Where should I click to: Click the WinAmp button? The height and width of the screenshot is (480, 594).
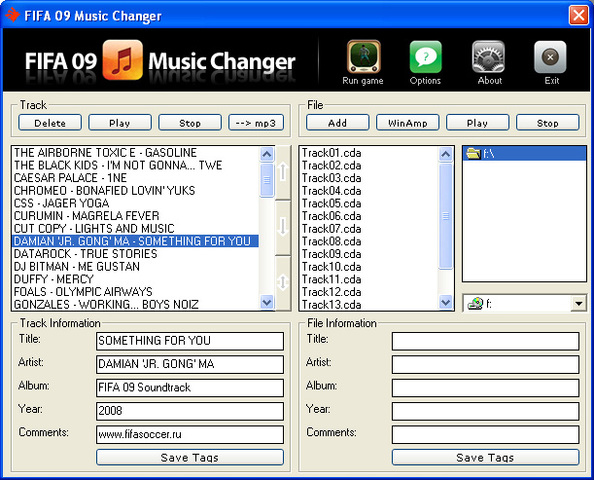tap(408, 123)
